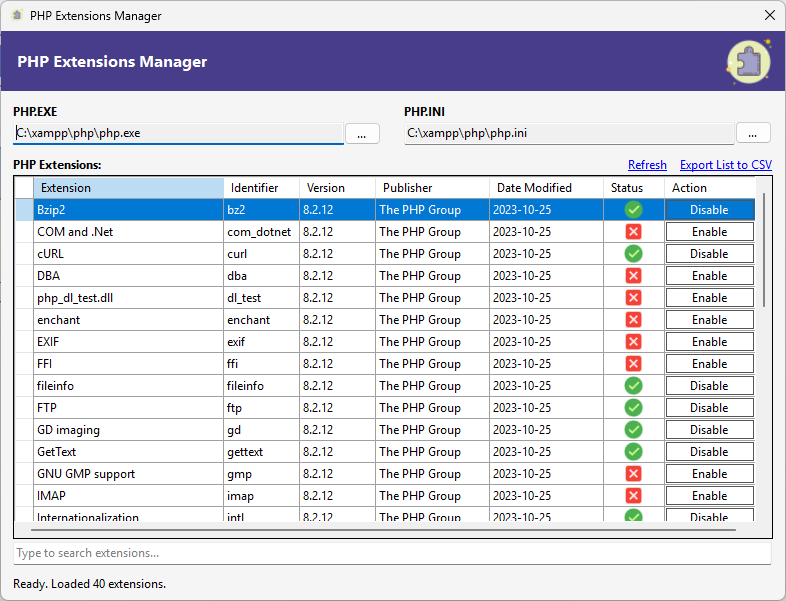Sort by Date Modified column header
This screenshot has width=786, height=601.
pos(546,188)
